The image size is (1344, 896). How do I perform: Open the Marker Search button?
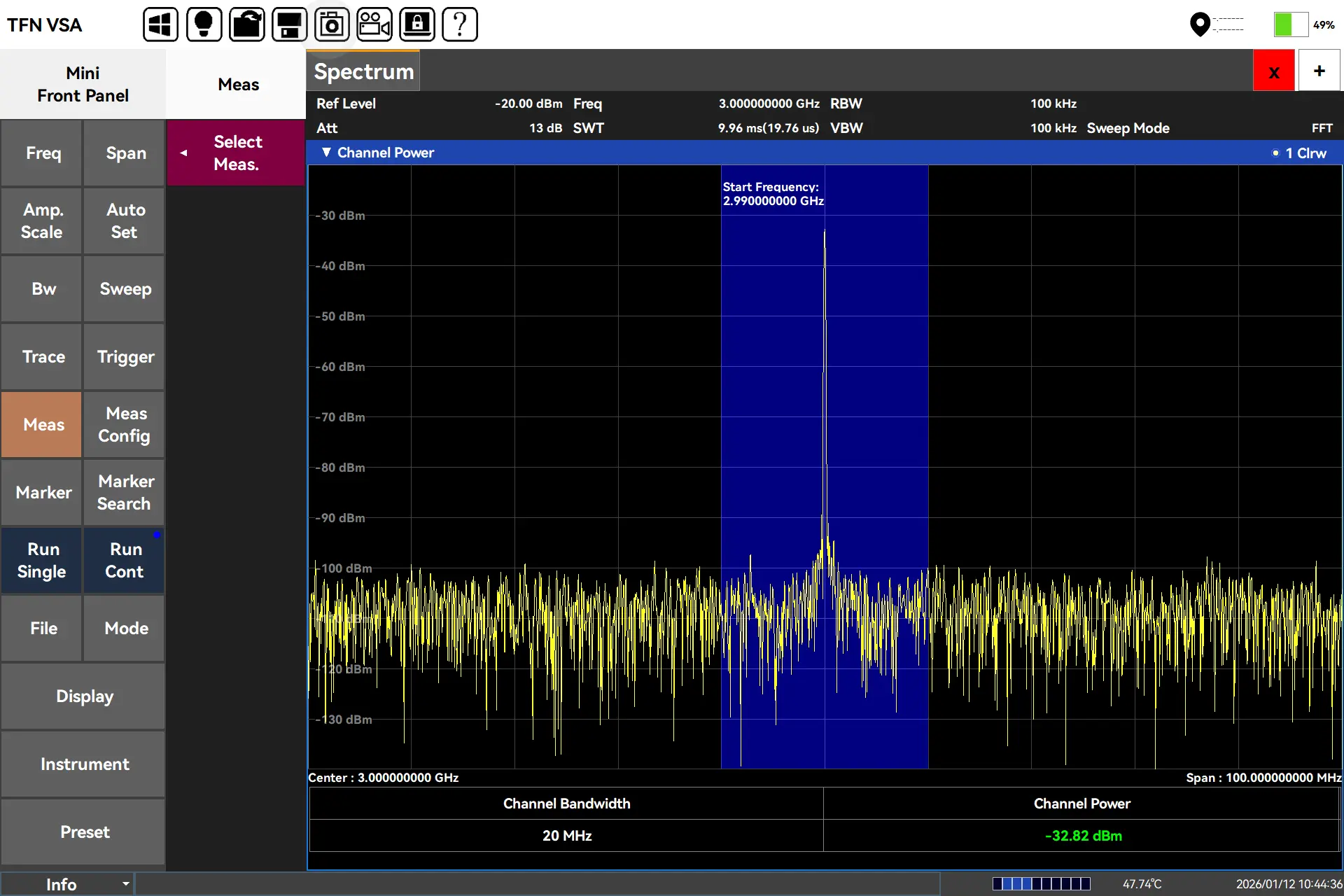[x=125, y=492]
